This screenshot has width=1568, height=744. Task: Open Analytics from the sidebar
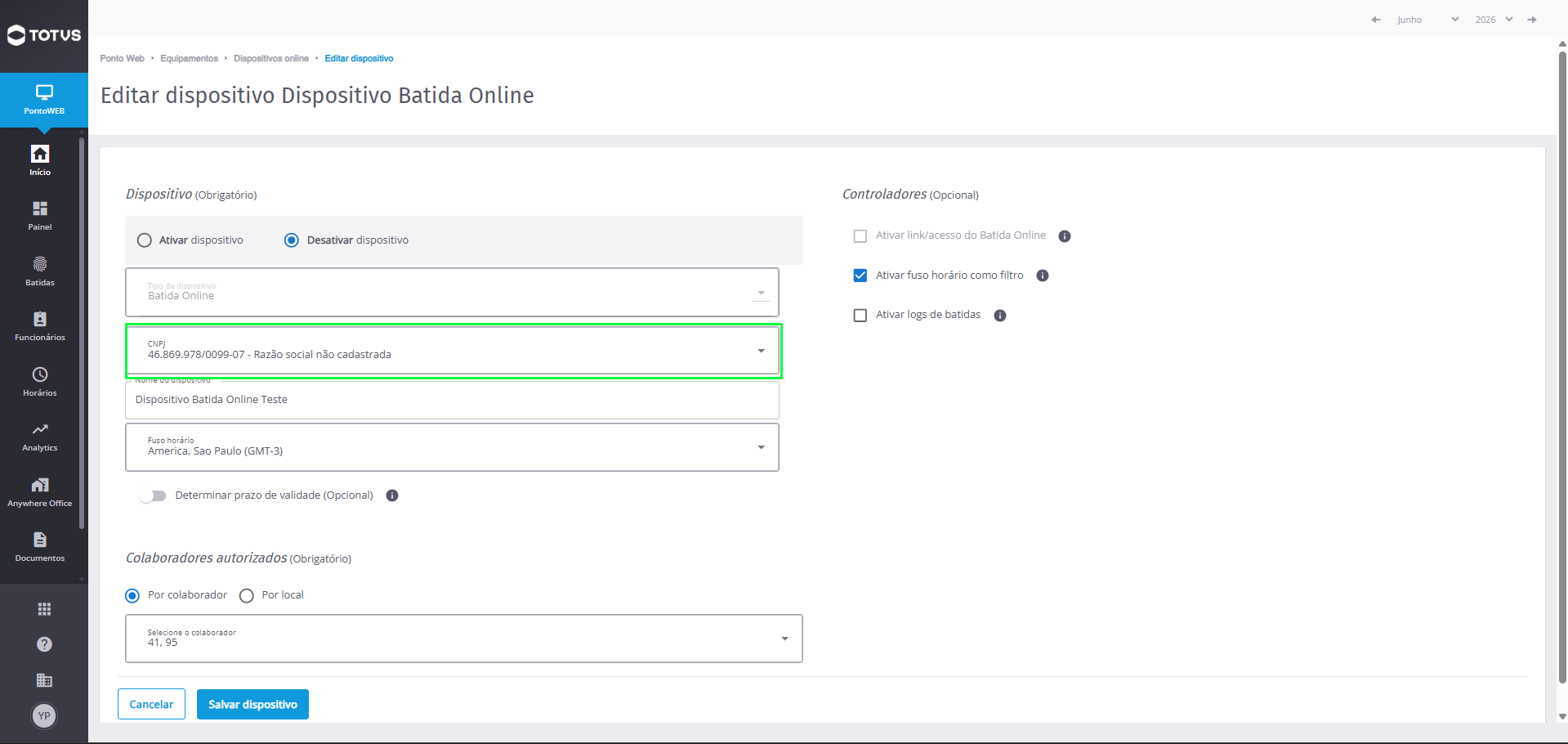40,437
